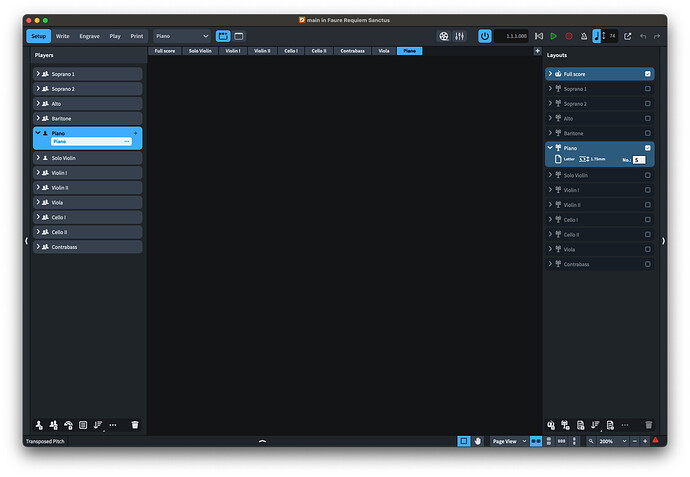Screen dimensions: 690x477
Task: Click the red warning triangle in status bar
Action: point(656,440)
